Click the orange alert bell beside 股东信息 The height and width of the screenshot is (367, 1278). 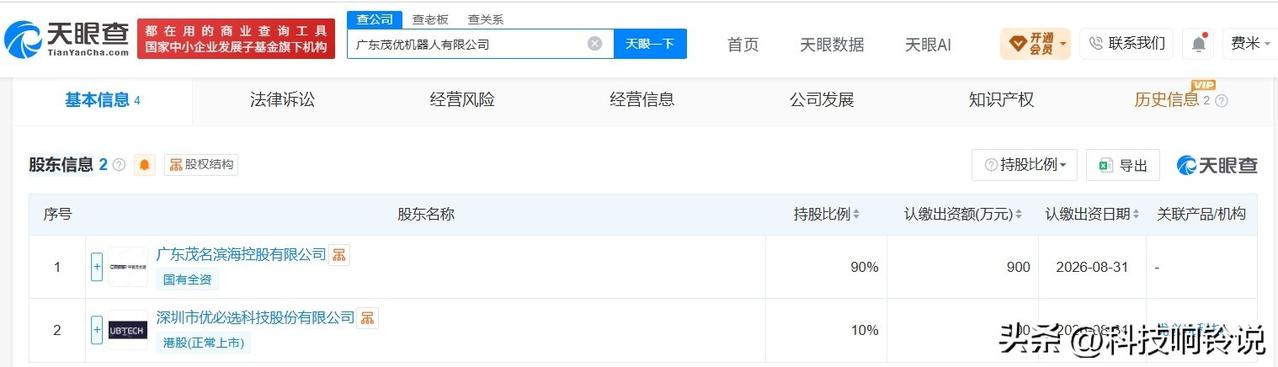point(146,165)
